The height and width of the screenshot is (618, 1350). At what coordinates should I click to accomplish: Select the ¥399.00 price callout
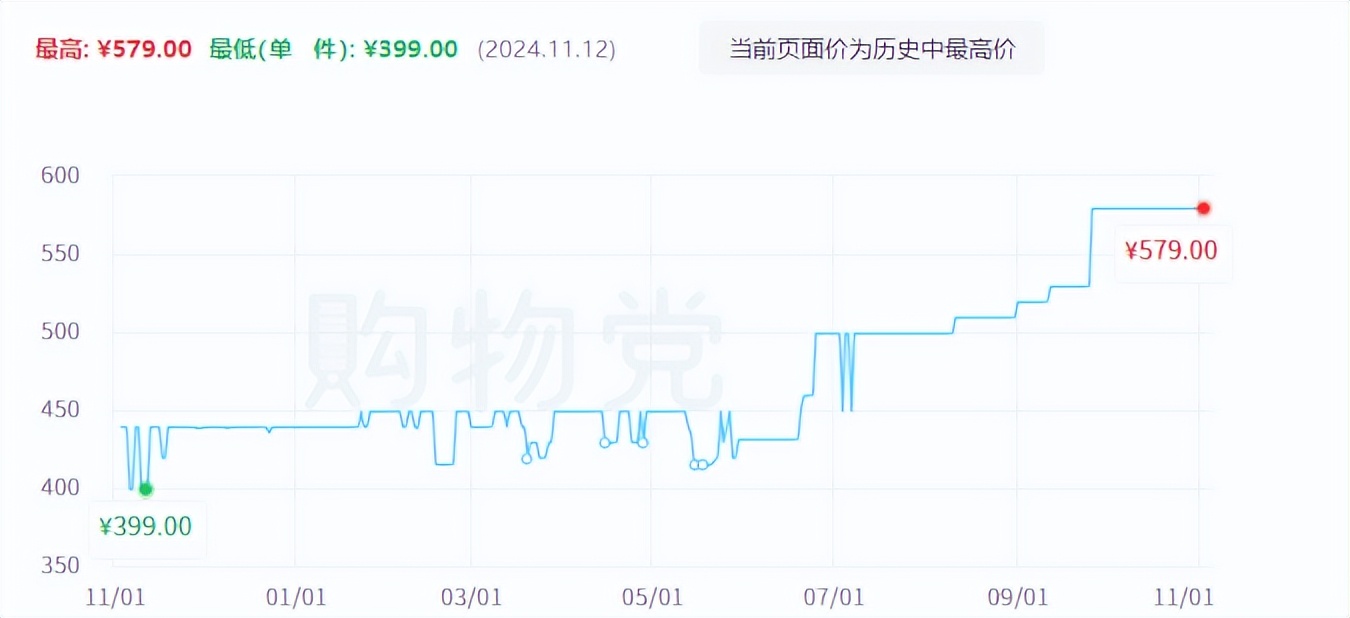(146, 525)
